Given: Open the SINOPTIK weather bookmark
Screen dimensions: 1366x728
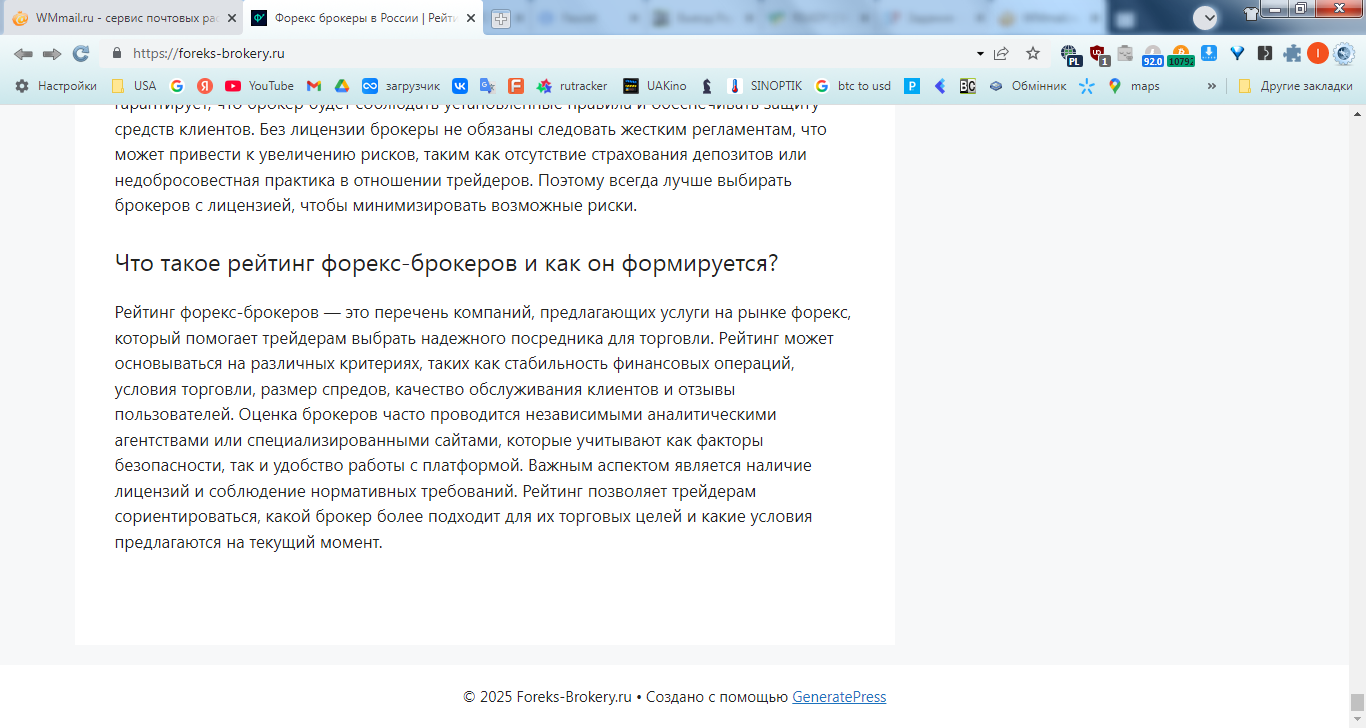Looking at the screenshot, I should coord(765,86).
